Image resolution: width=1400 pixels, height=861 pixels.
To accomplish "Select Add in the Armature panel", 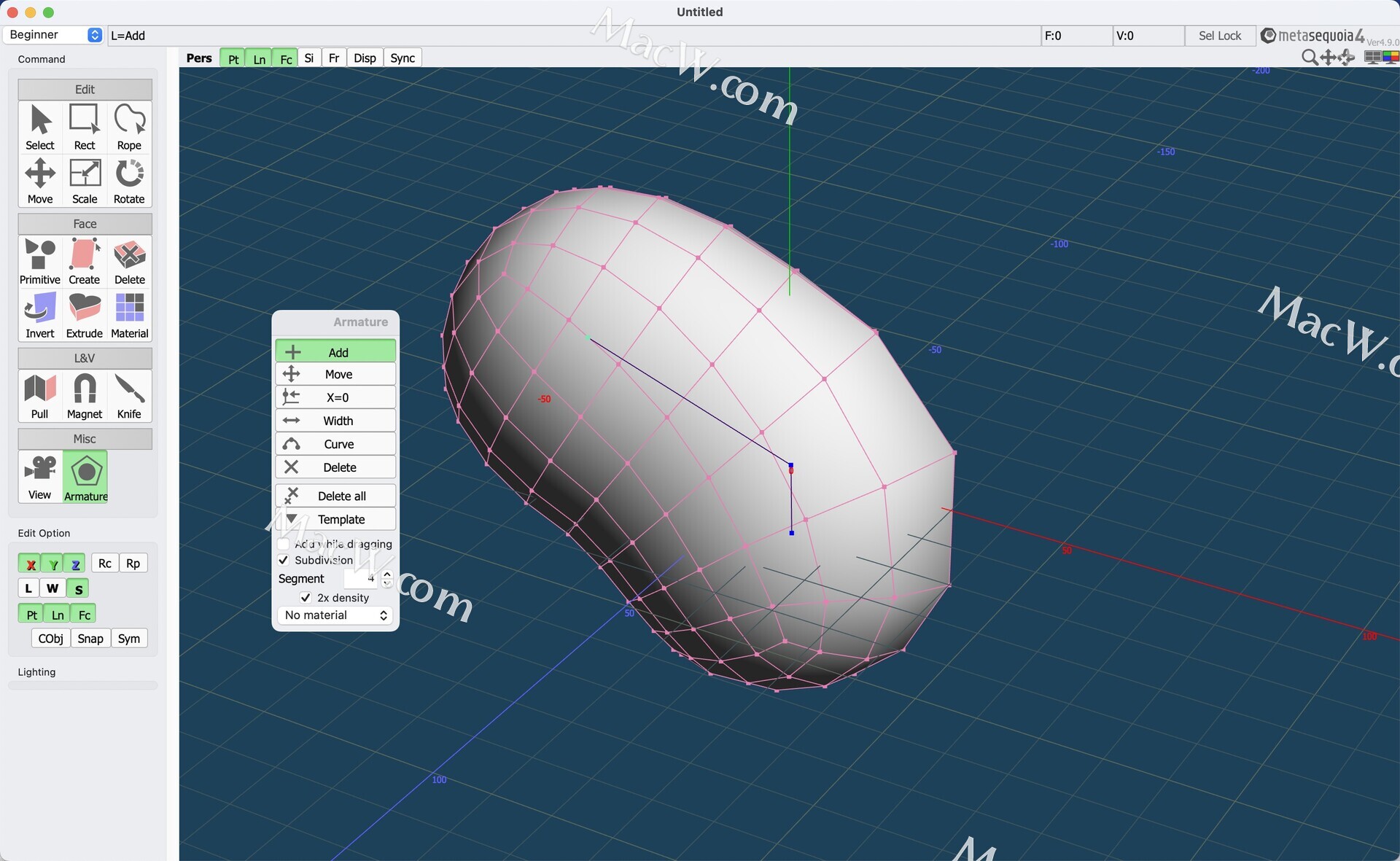I will pyautogui.click(x=335, y=352).
